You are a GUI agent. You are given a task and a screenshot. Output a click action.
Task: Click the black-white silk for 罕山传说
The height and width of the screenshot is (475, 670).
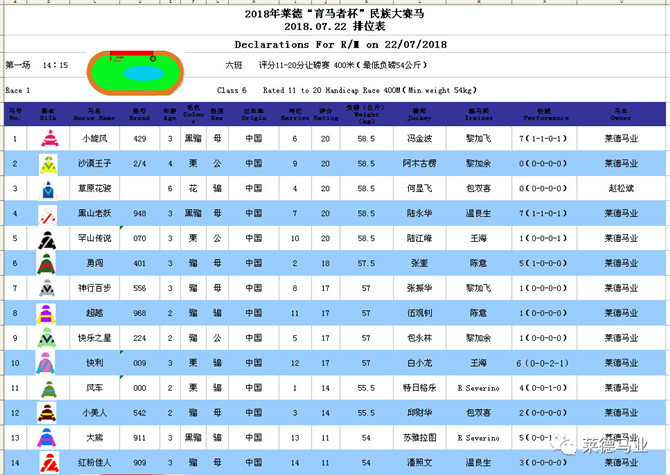(x=47, y=240)
